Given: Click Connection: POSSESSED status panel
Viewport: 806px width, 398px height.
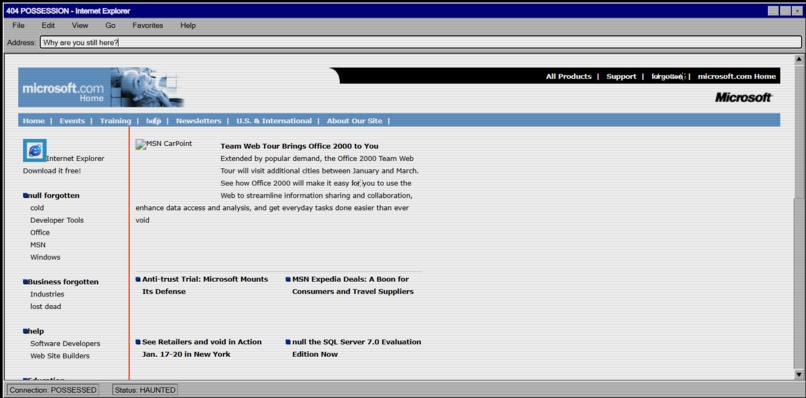Looking at the screenshot, I should [52, 390].
